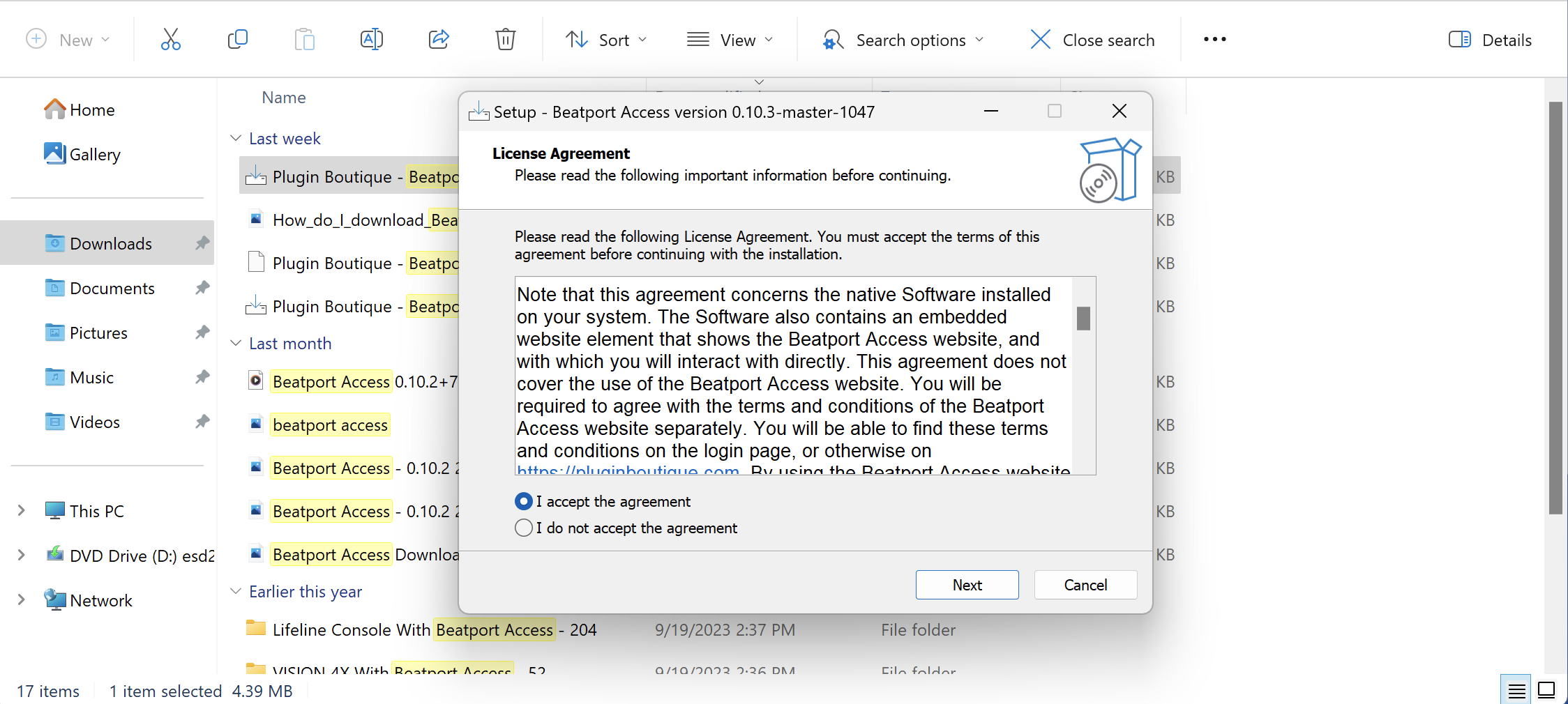Select Downloads in the navigation pane
Viewport: 1568px width, 704px height.
click(111, 243)
